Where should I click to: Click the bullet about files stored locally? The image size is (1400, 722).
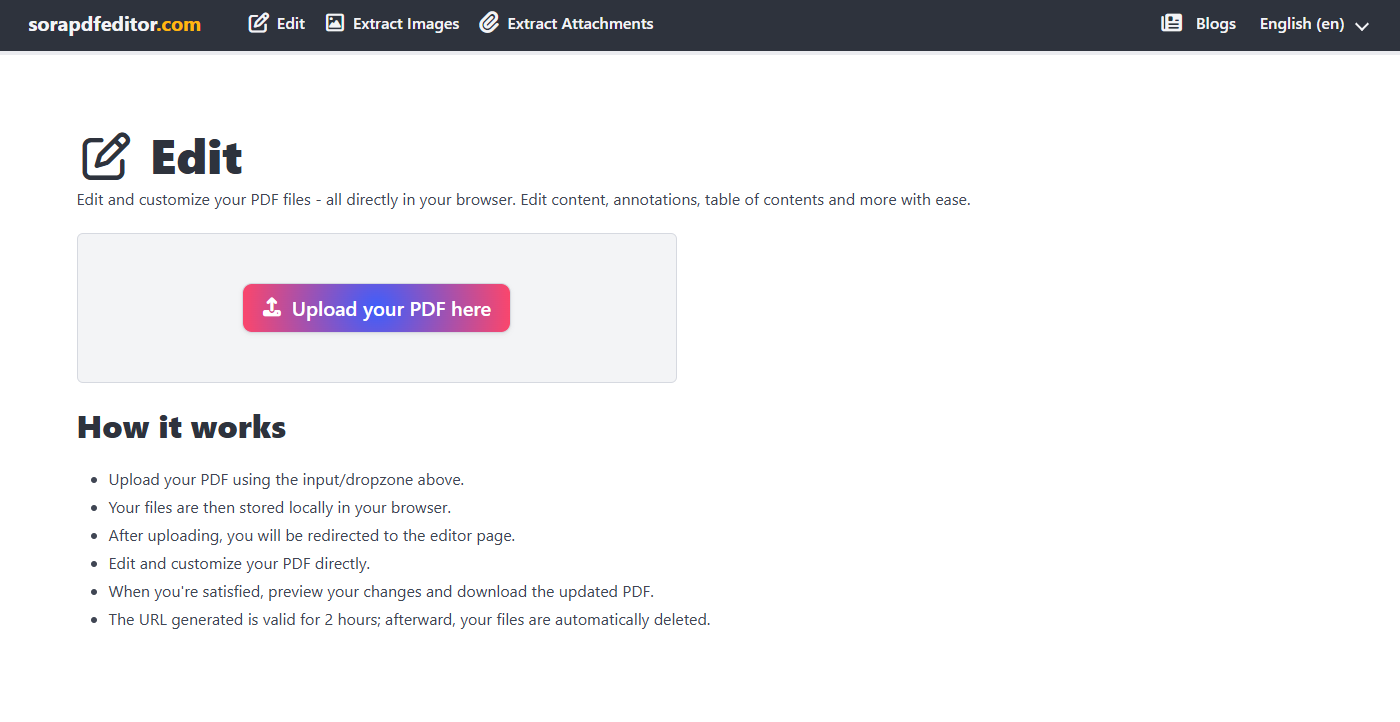tap(279, 508)
